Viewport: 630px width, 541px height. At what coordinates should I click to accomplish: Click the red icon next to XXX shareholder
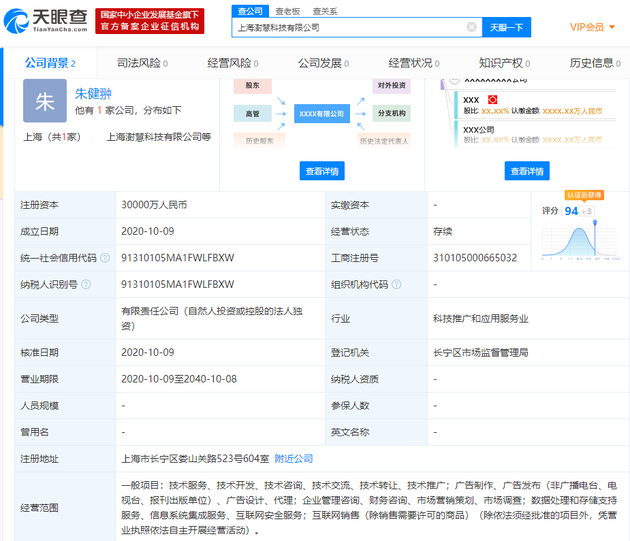[493, 100]
